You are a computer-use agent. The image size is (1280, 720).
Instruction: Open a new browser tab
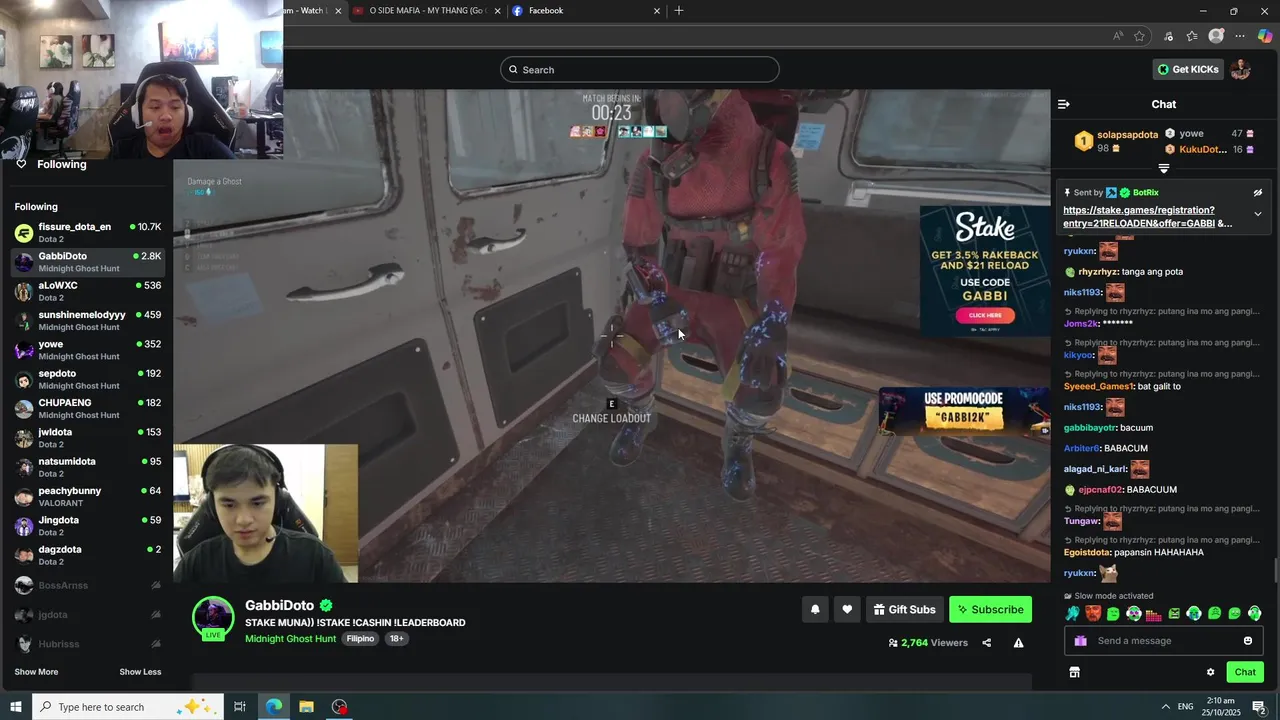(x=679, y=11)
